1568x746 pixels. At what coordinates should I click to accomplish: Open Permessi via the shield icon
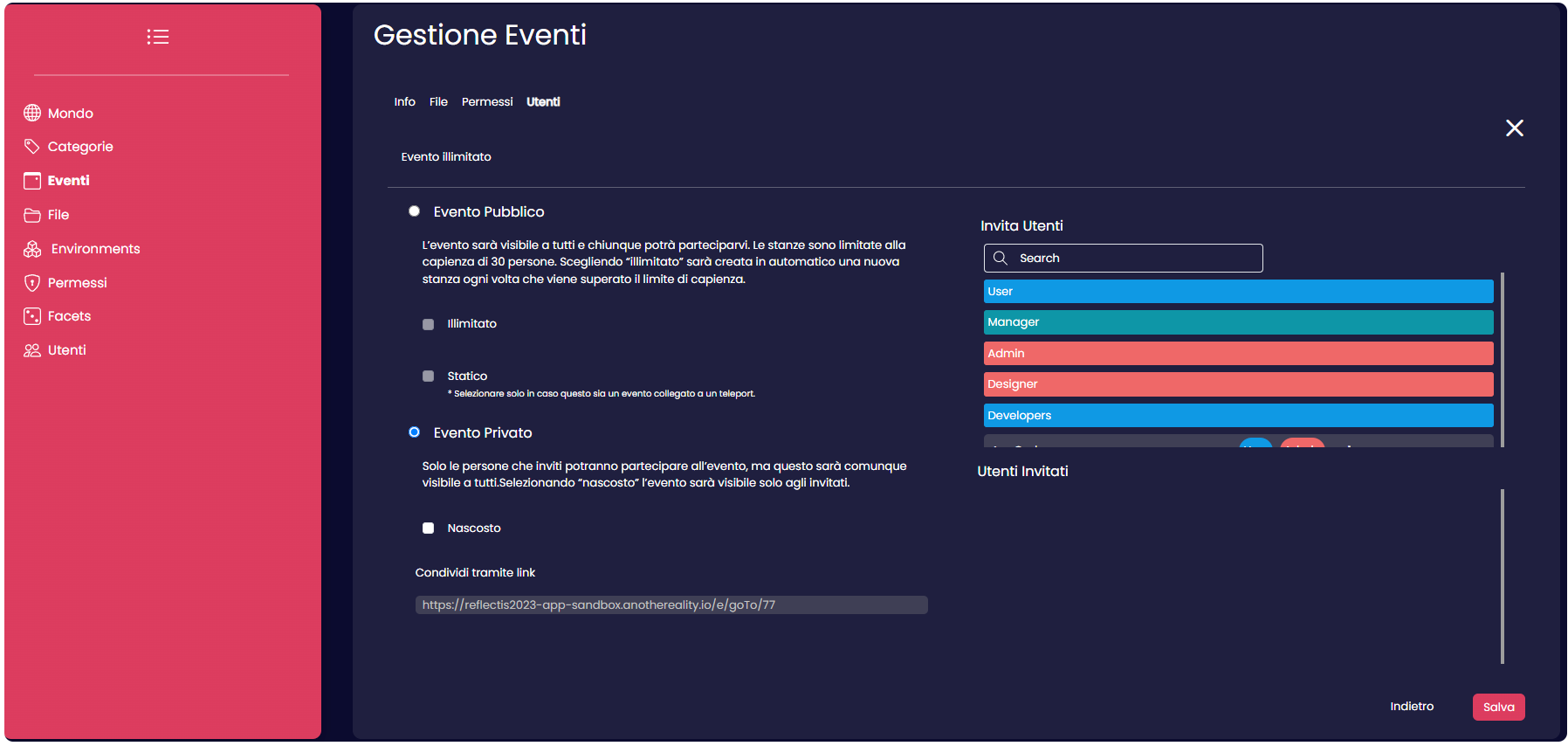click(x=32, y=283)
